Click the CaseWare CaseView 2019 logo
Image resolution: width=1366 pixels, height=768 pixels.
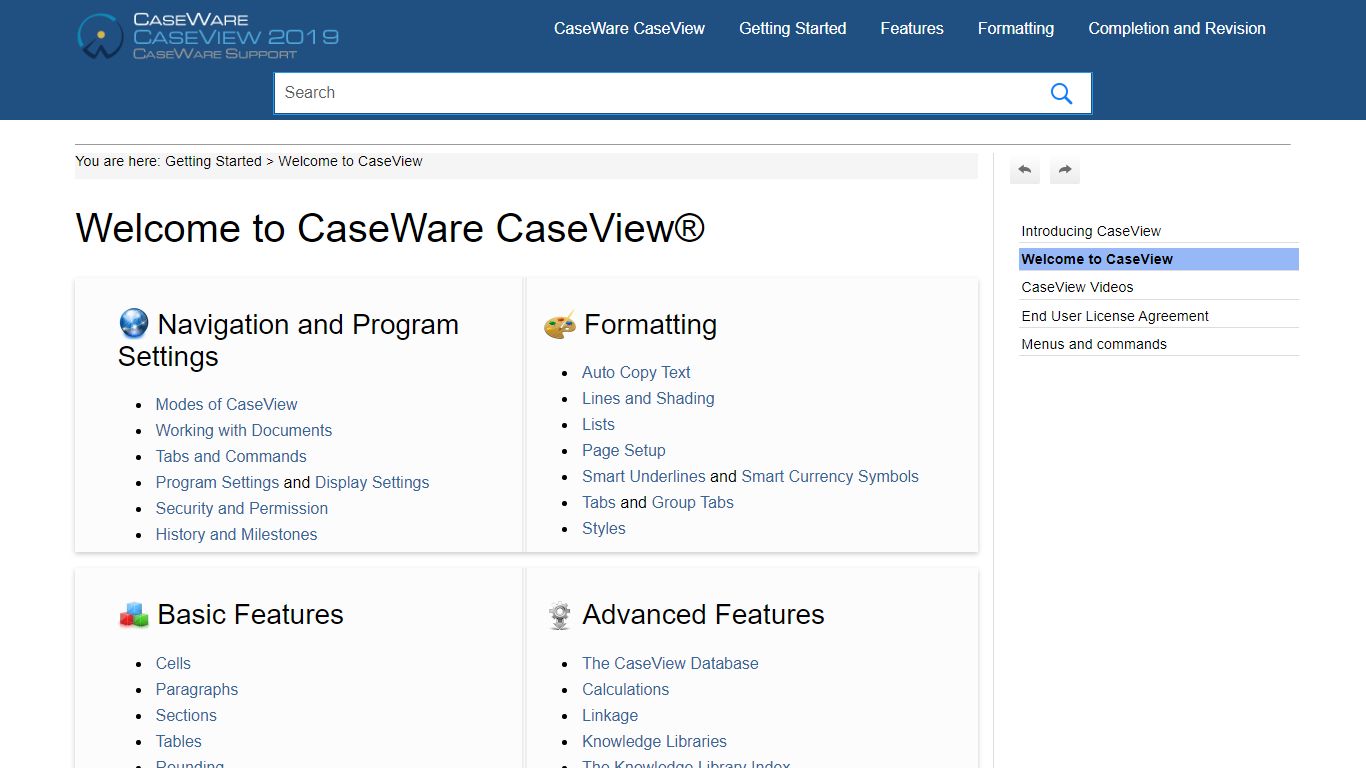(x=208, y=36)
